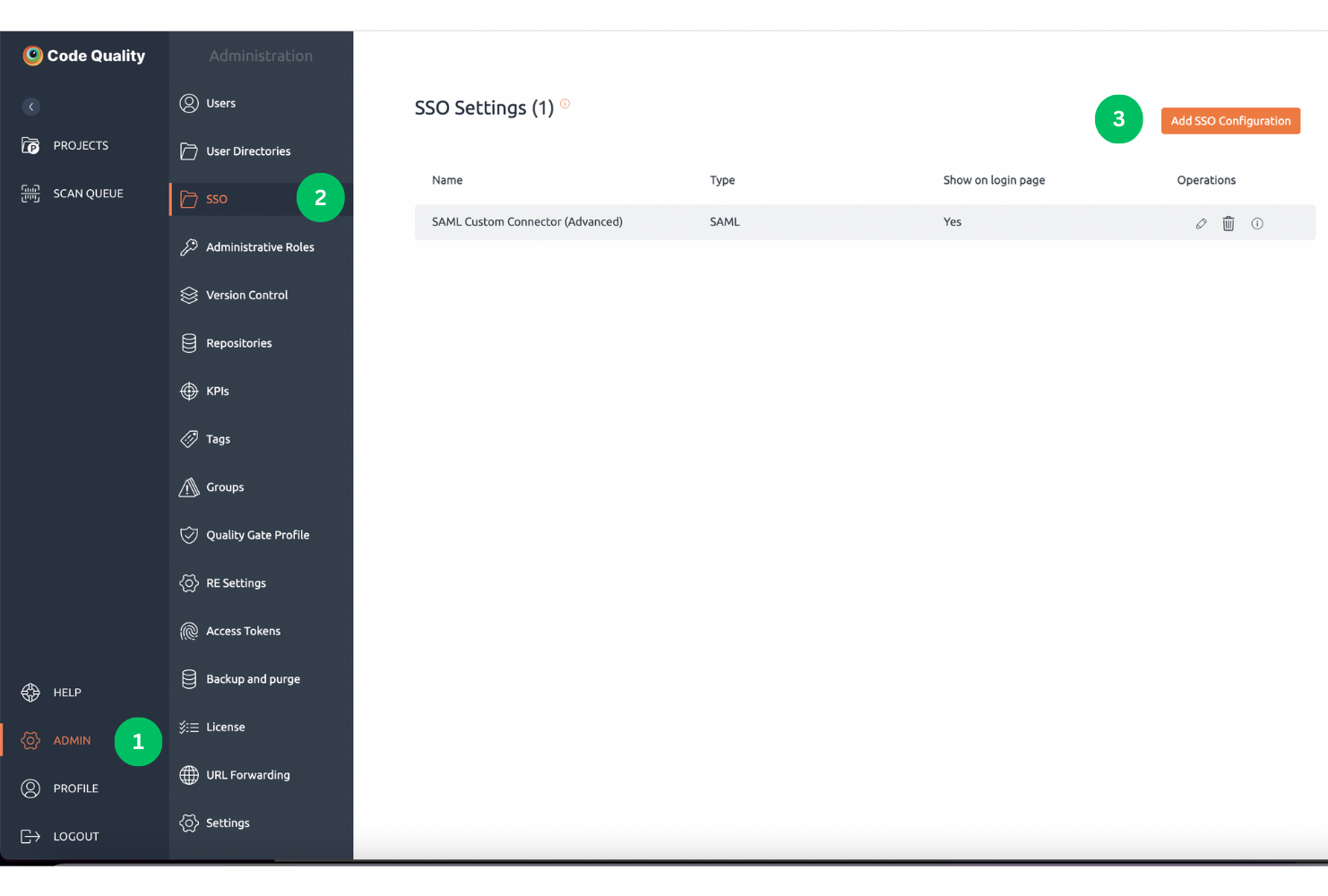Delete SAML Custom Connector with trash icon
This screenshot has width=1328, height=896.
click(1229, 223)
